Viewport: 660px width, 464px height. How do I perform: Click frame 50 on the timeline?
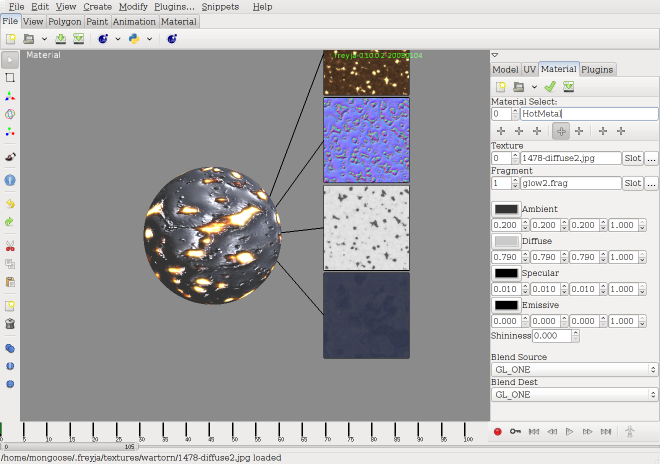pyautogui.click(x=233, y=432)
